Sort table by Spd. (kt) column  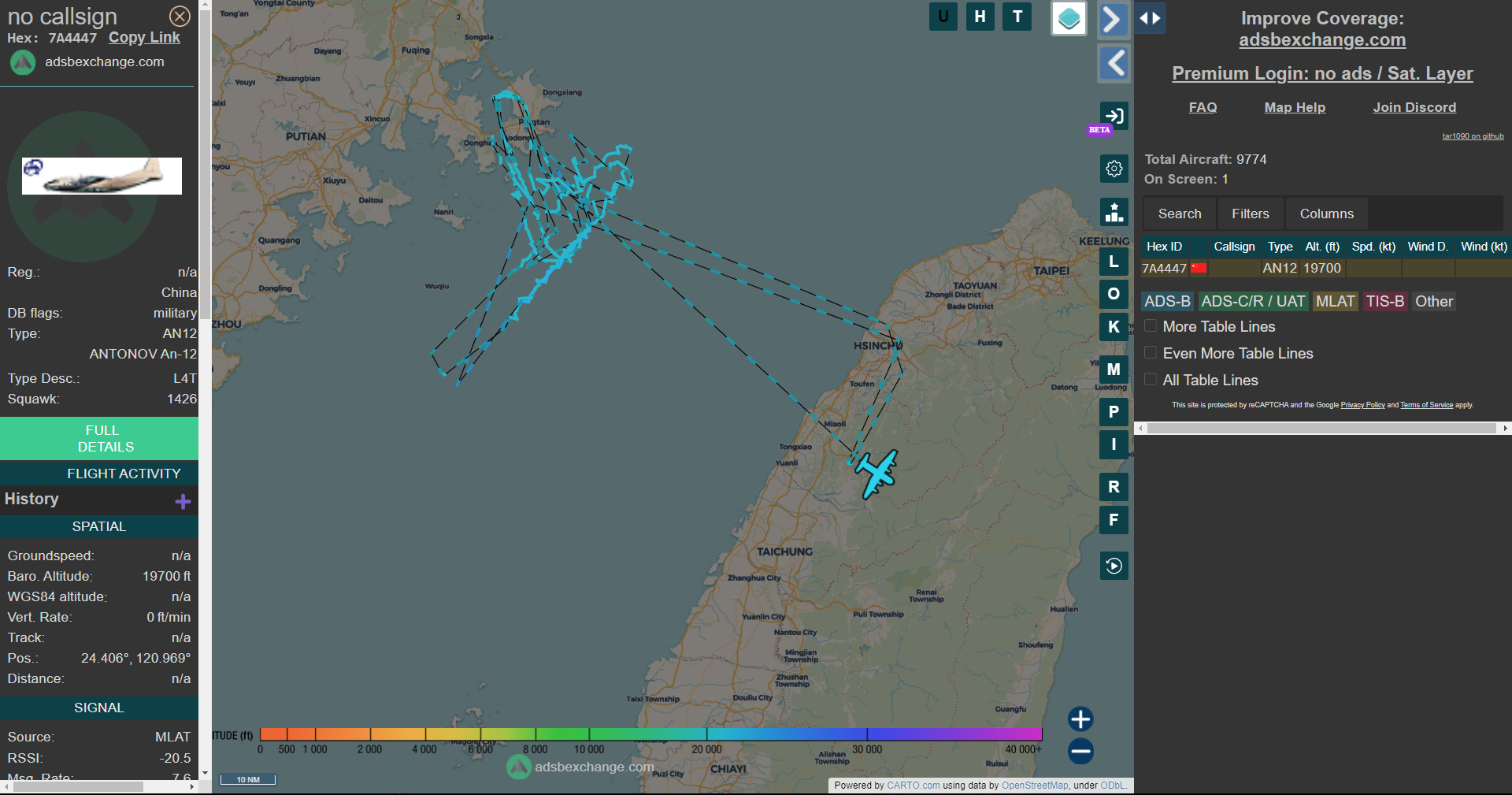point(1373,247)
